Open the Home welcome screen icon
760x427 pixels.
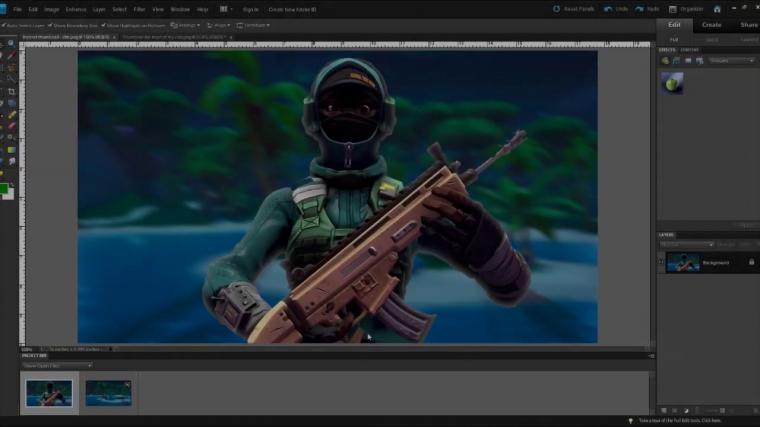(717, 9)
